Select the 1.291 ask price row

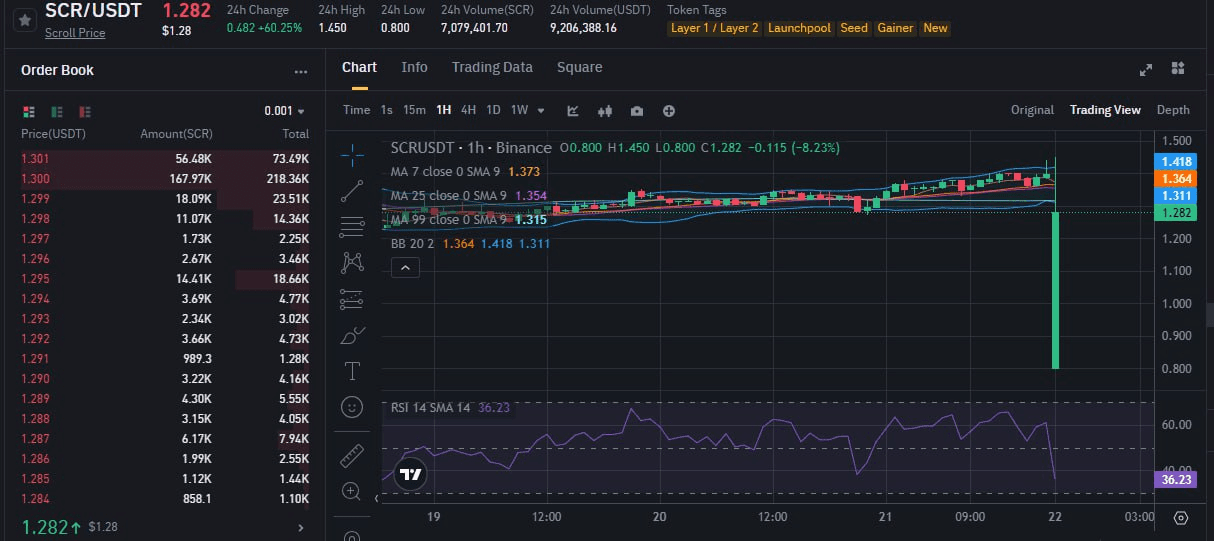click(x=165, y=359)
